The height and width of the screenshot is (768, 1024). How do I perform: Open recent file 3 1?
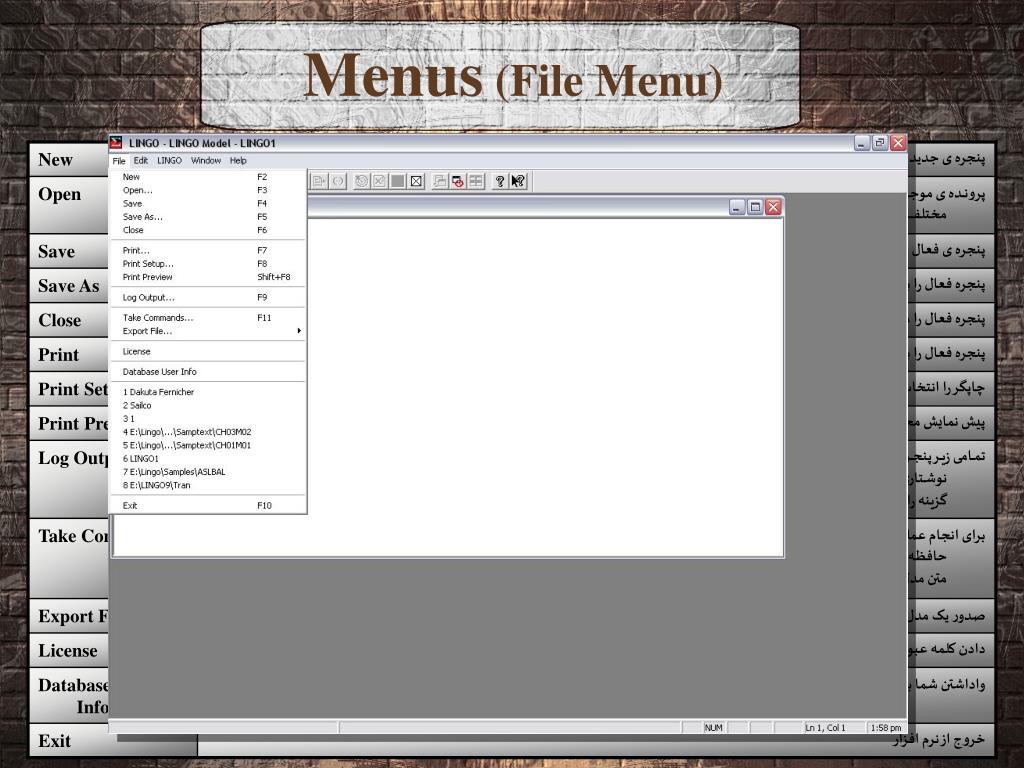click(x=208, y=419)
